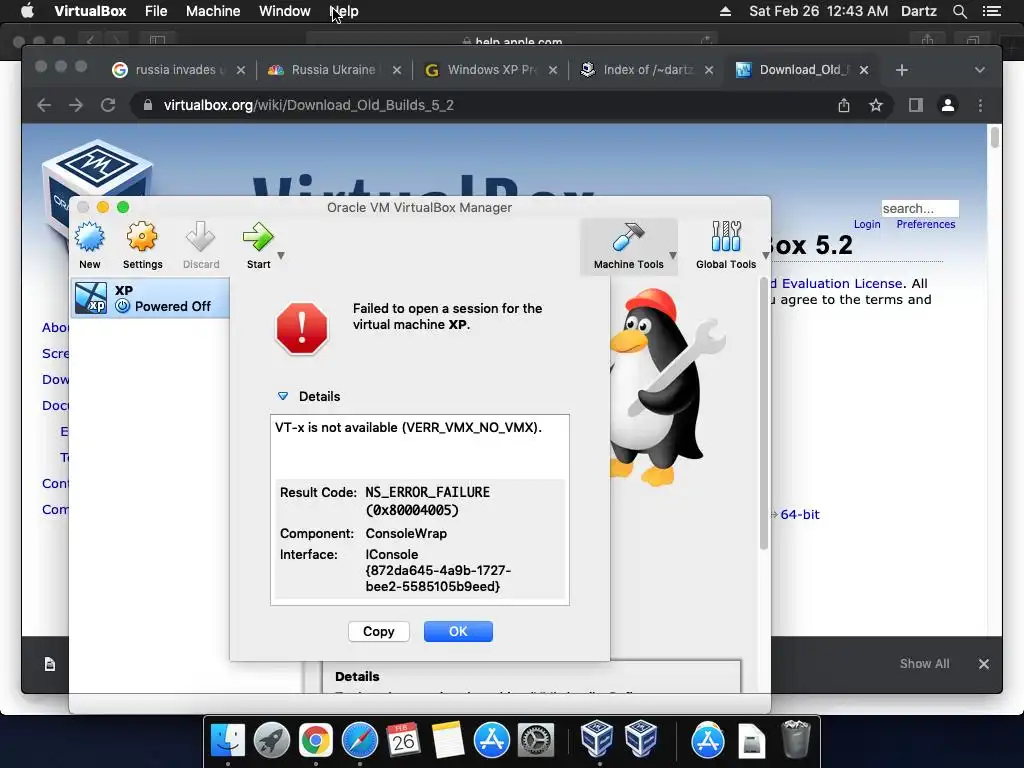Switch to the 'Index of /~dartz' Chrome tab
1024x768 pixels.
pos(647,70)
